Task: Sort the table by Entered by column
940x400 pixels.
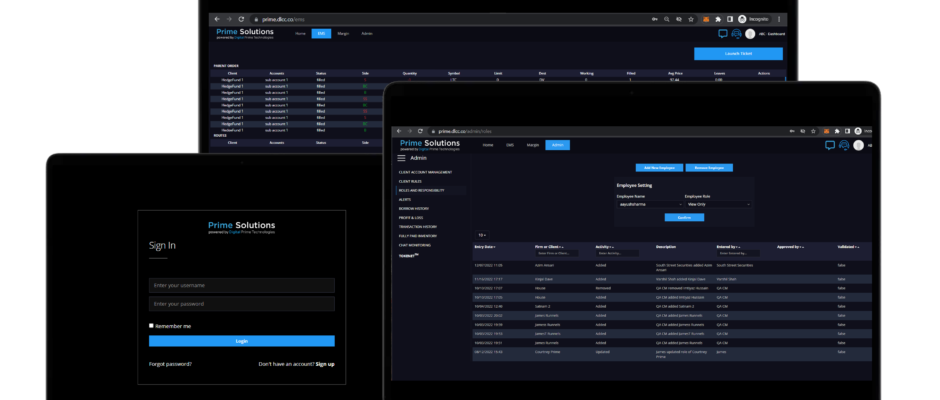Action: [728, 246]
